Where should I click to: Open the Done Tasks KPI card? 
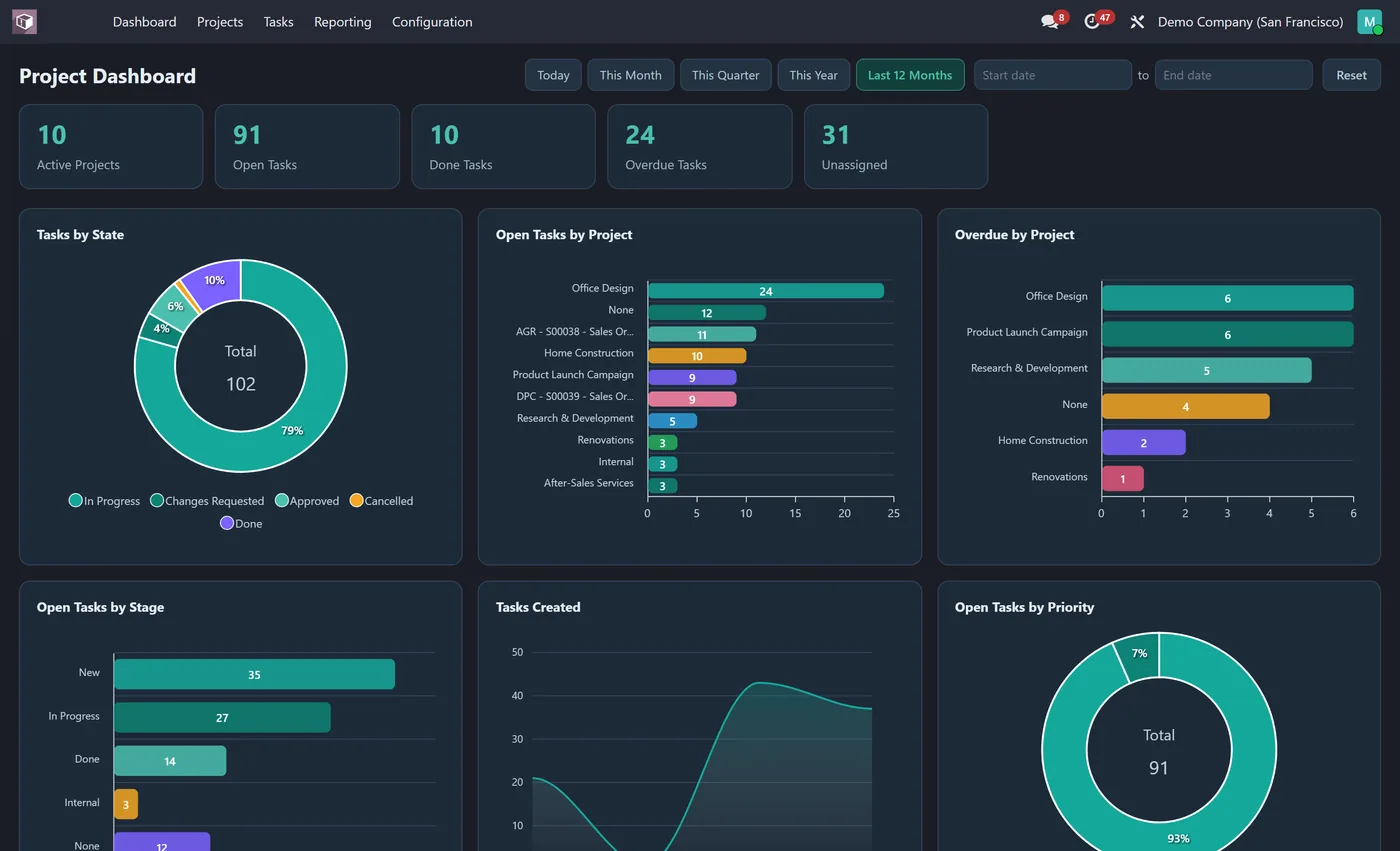[503, 146]
